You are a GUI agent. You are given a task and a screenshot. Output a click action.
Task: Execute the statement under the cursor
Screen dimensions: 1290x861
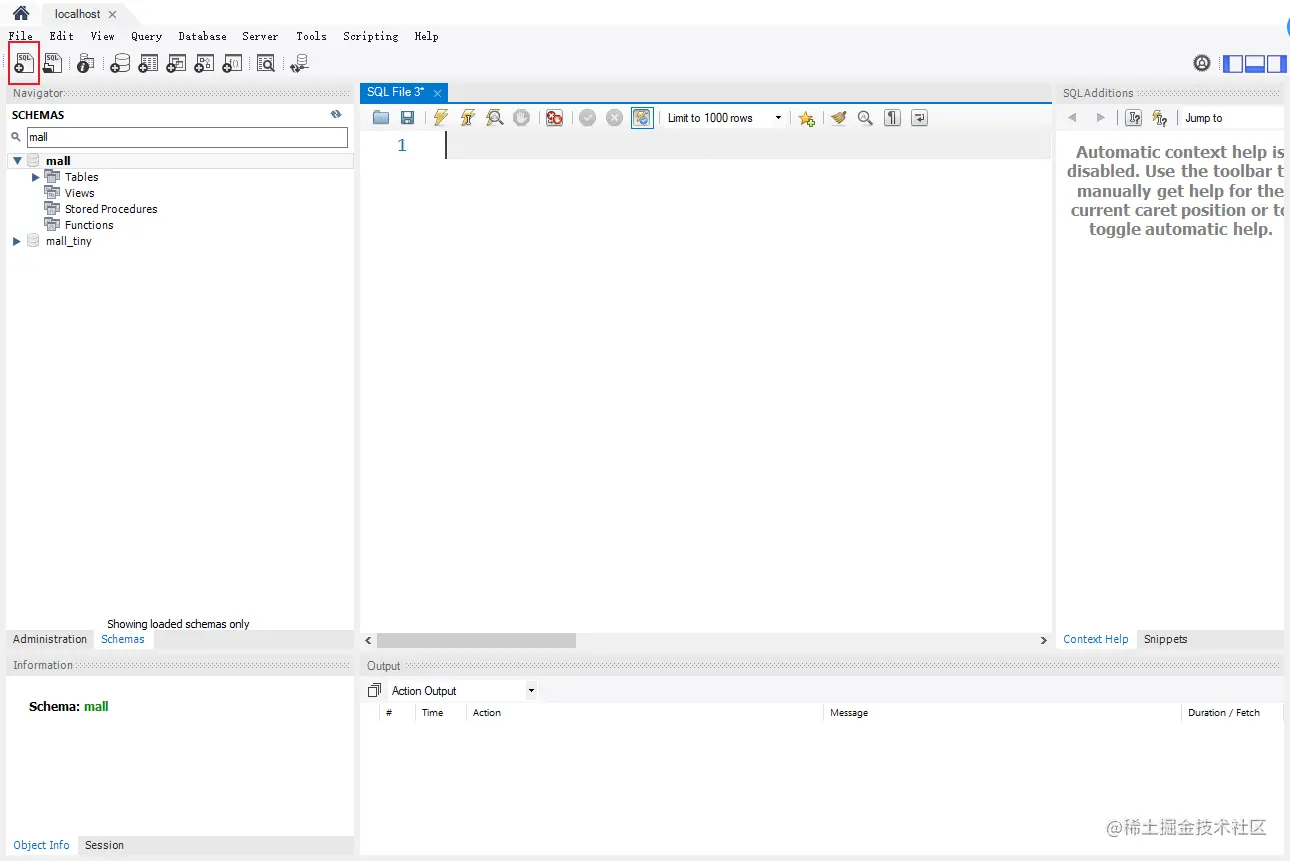coord(467,118)
